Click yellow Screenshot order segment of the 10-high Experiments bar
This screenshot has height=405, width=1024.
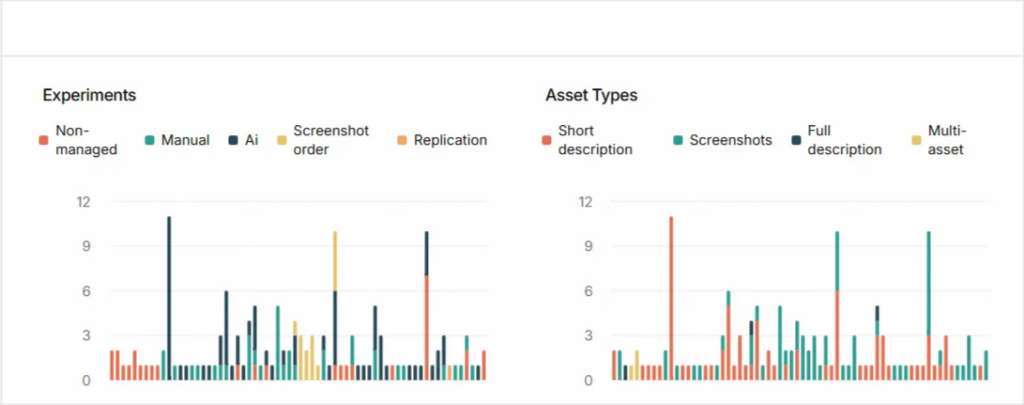(335, 260)
